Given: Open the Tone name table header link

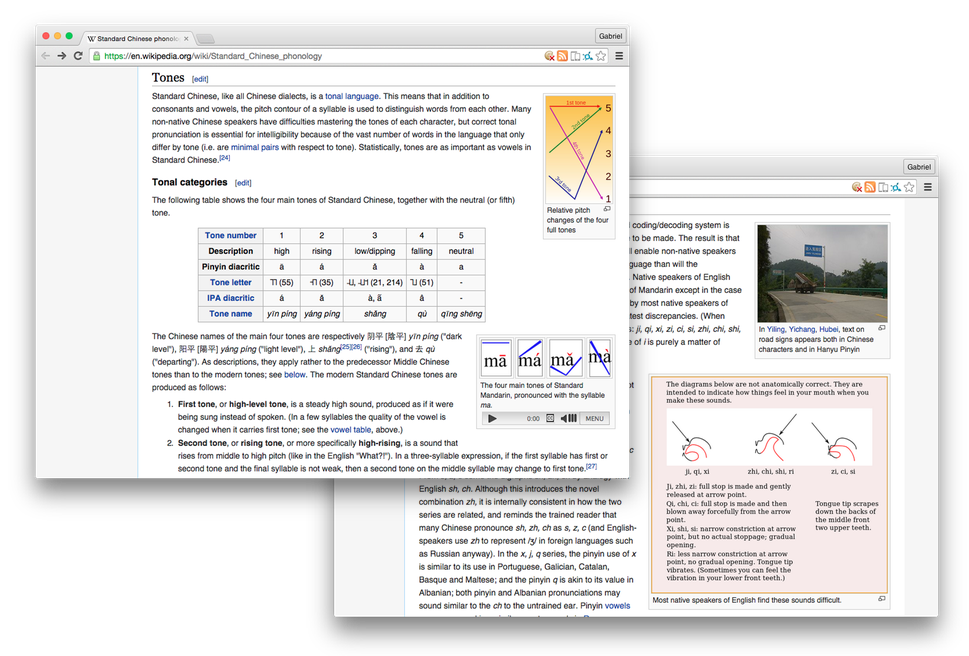Looking at the screenshot, I should tap(230, 314).
